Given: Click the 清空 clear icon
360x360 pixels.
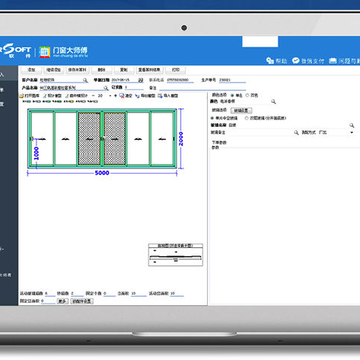Looking at the screenshot, I should click(121, 96).
